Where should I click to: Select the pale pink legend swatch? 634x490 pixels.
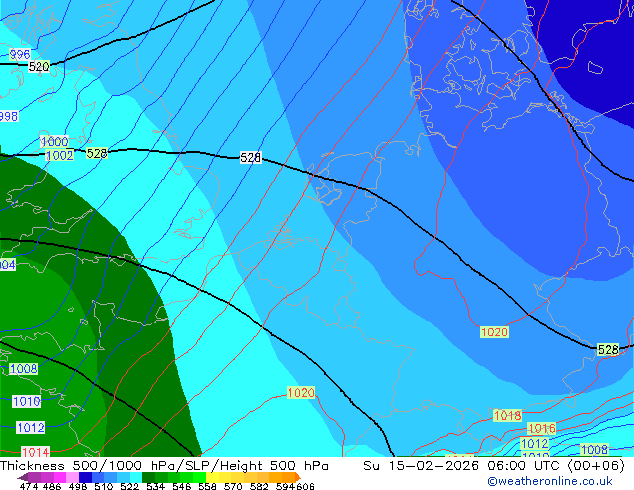[x=73, y=477]
